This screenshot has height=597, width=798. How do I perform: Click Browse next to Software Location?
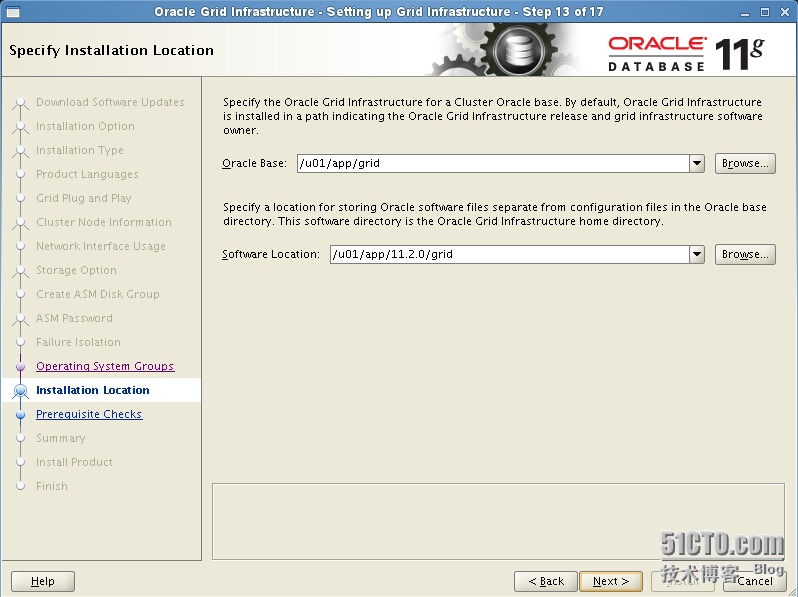(745, 254)
